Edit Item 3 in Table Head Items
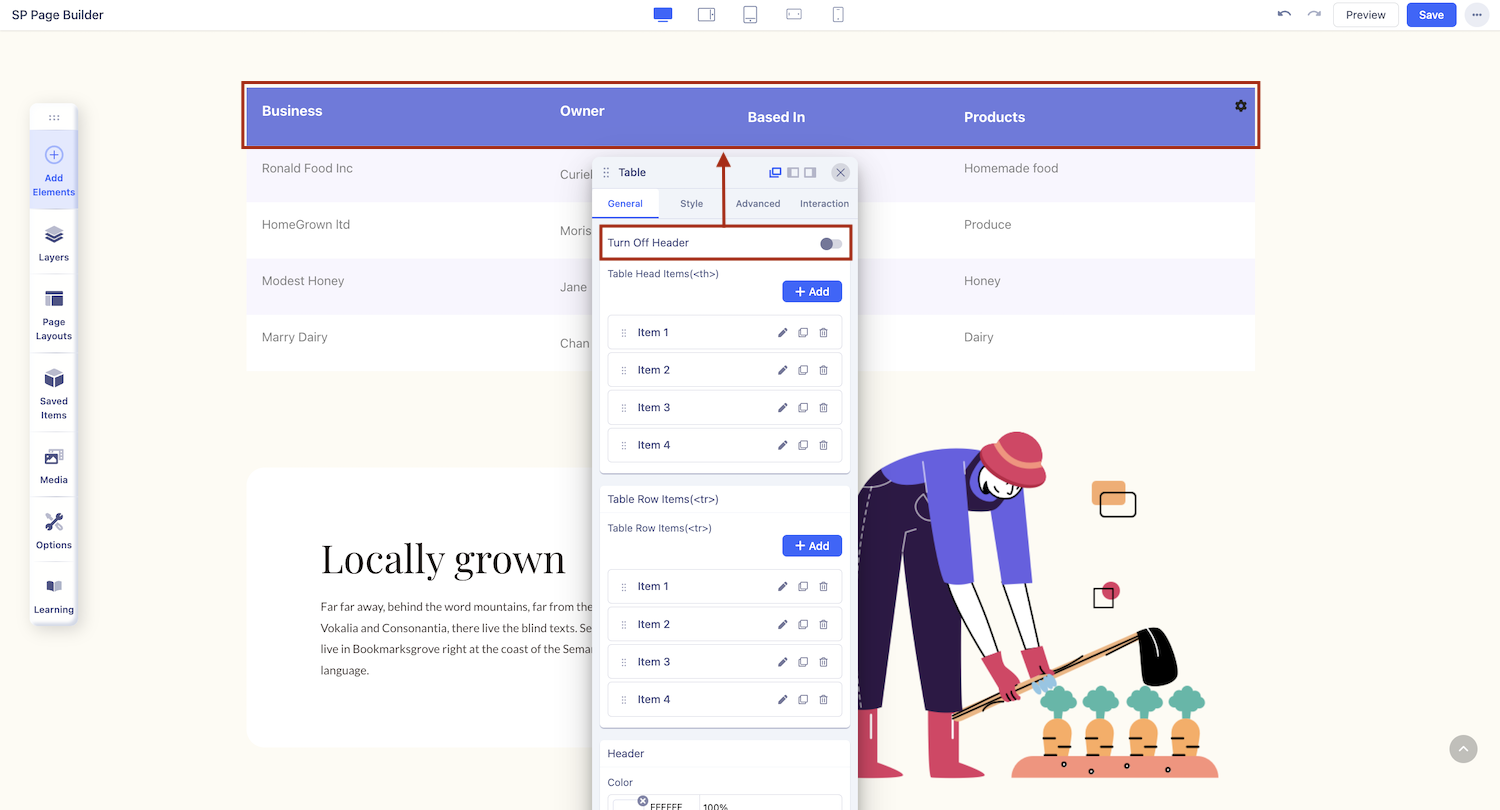The height and width of the screenshot is (810, 1500). [783, 408]
